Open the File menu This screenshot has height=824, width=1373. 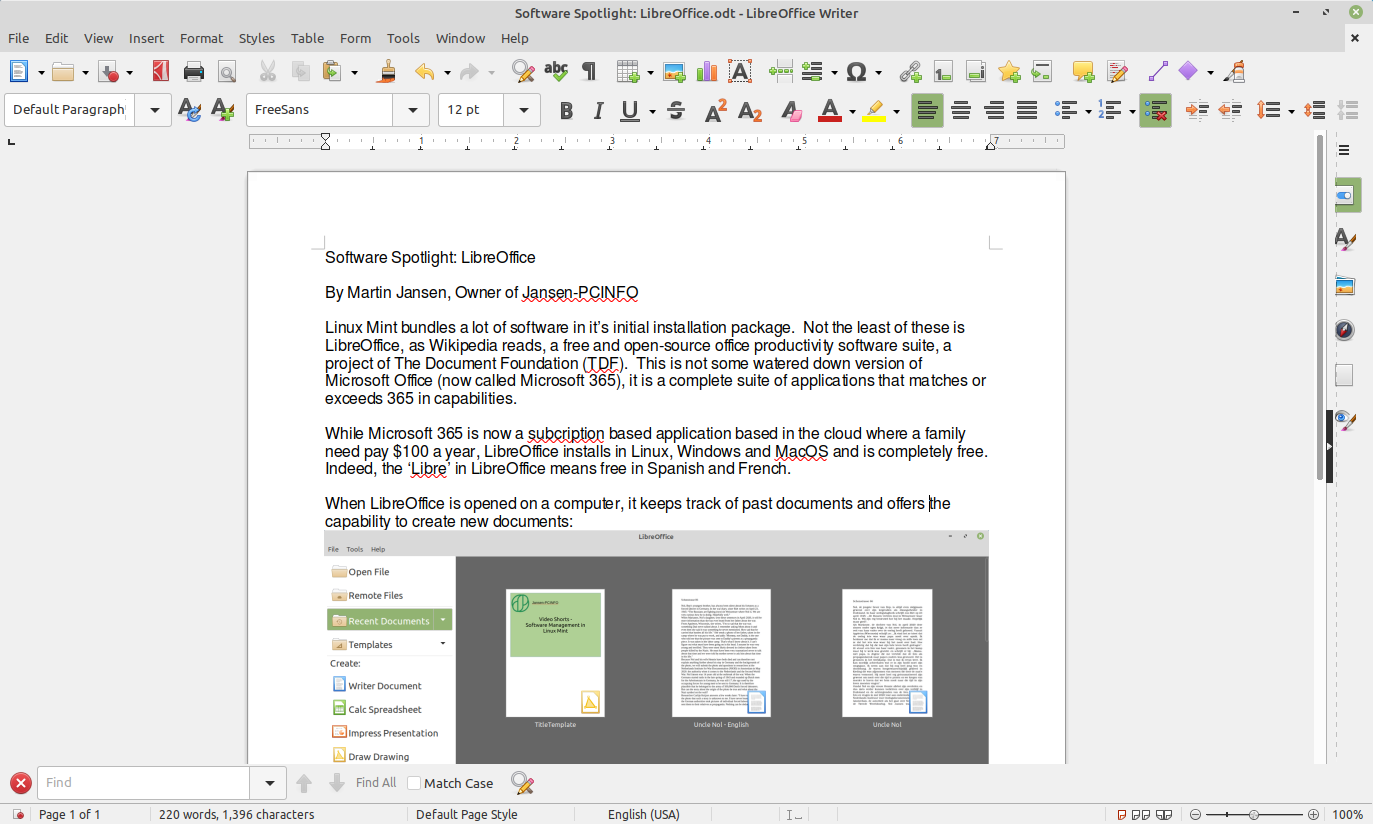[x=19, y=38]
